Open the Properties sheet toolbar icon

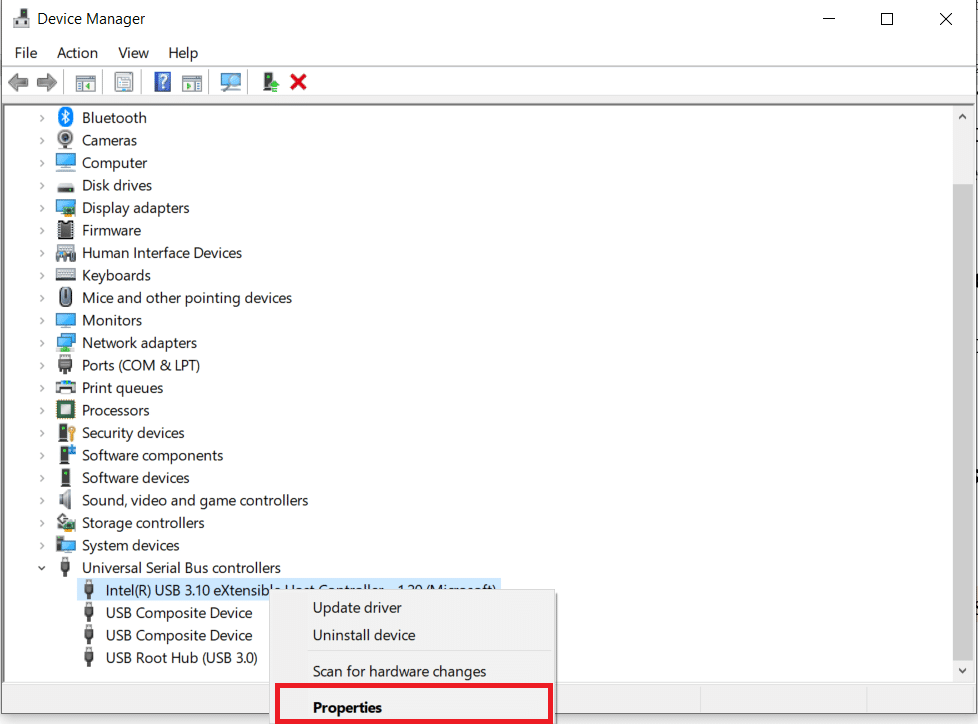[123, 82]
